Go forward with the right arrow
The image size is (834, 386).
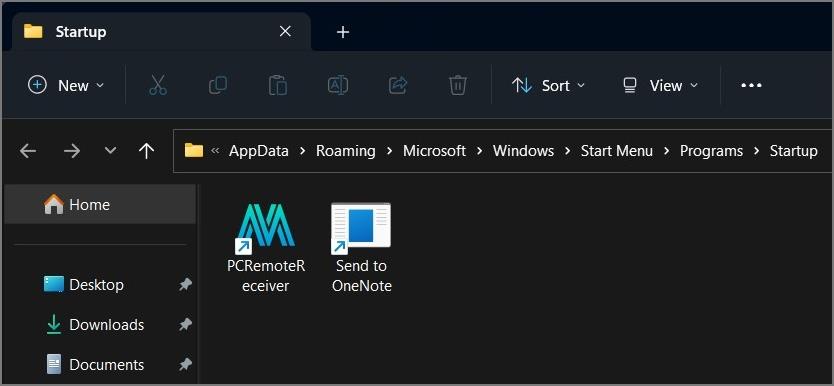71,151
